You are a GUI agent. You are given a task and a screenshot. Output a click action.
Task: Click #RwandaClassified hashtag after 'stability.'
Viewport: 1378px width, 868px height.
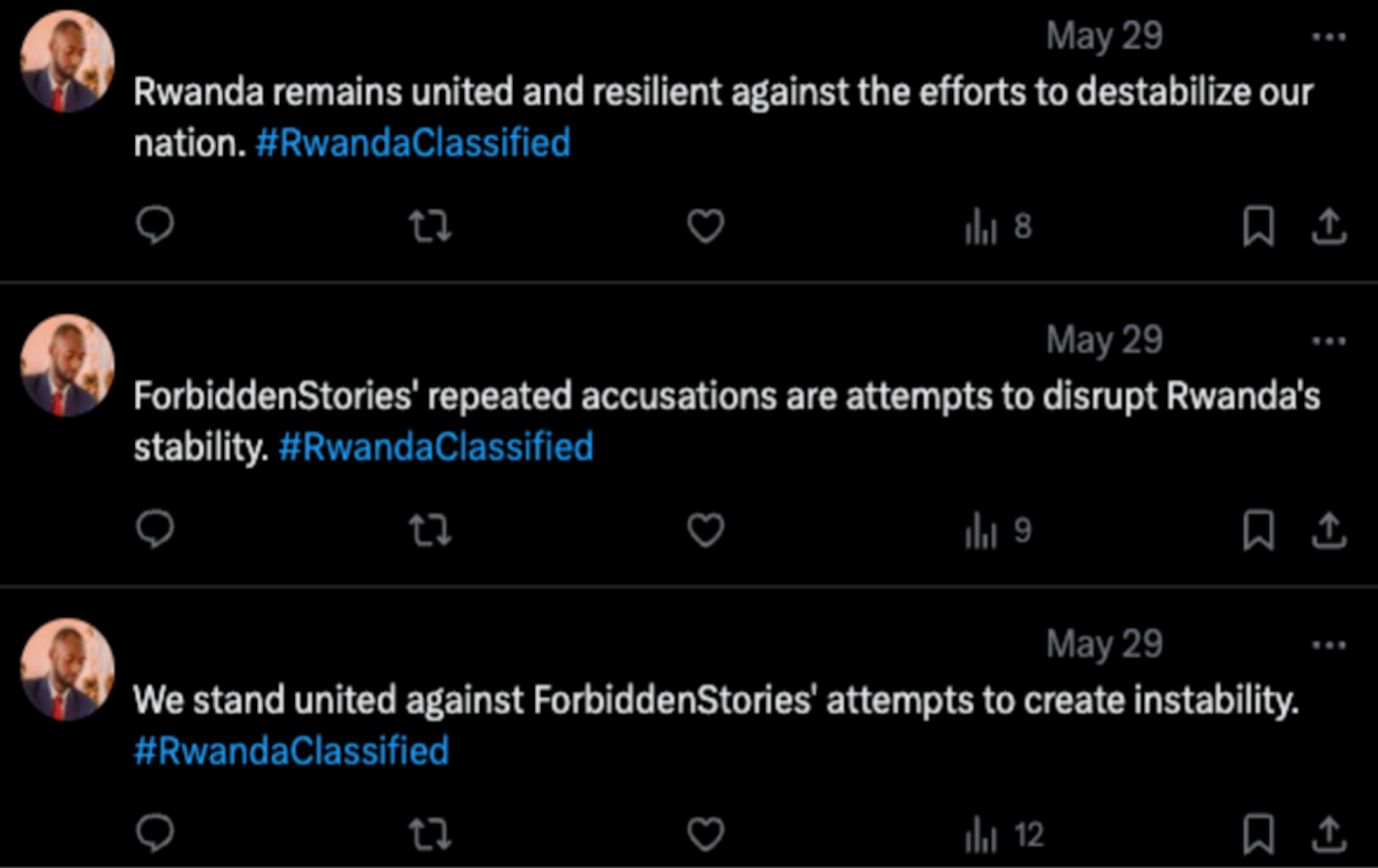pos(436,447)
